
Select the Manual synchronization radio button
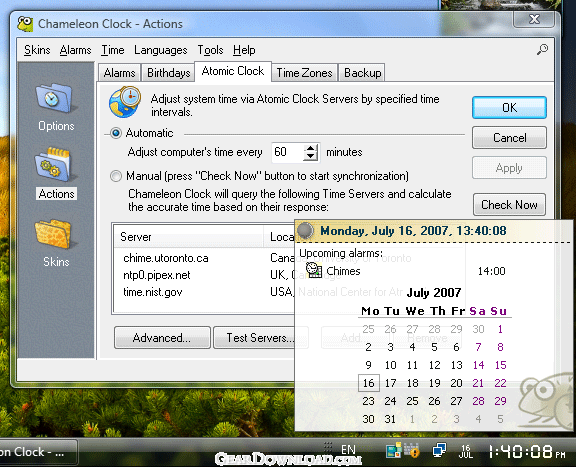(x=116, y=176)
